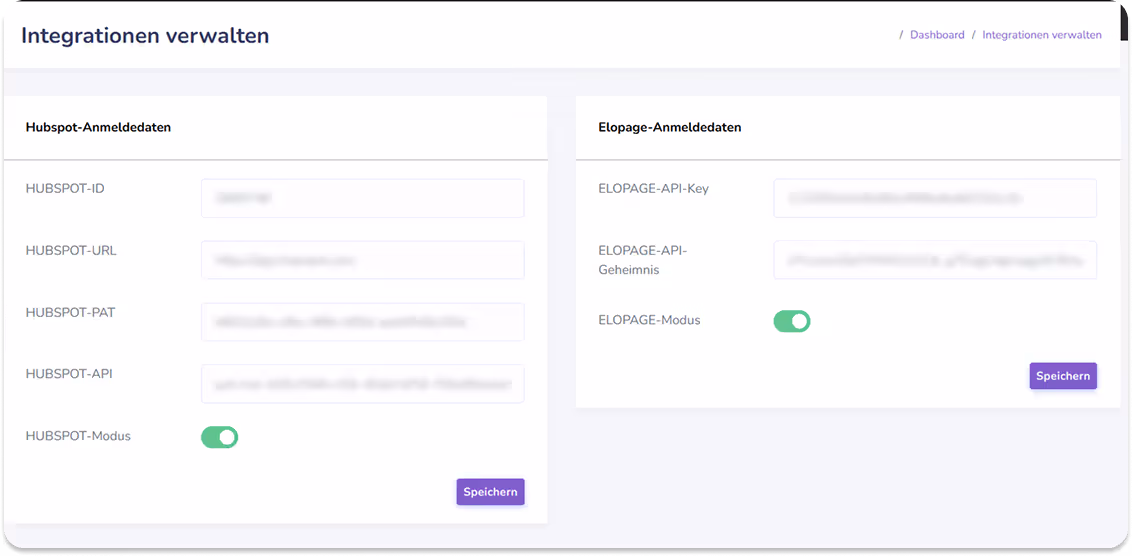
Task: Focus the HUBSPOT-ID input field
Action: 362,199
